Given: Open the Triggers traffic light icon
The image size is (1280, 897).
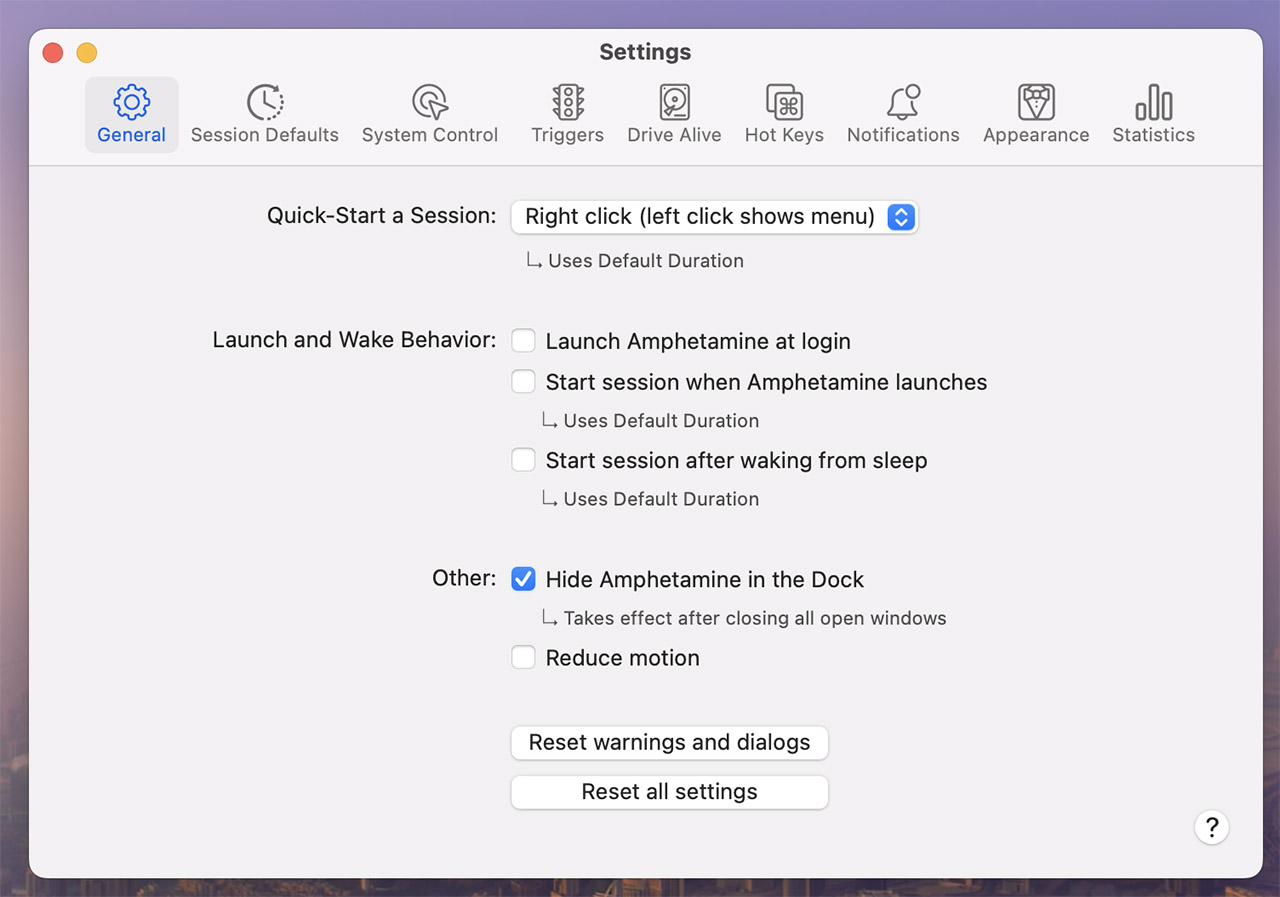Looking at the screenshot, I should pos(568,102).
